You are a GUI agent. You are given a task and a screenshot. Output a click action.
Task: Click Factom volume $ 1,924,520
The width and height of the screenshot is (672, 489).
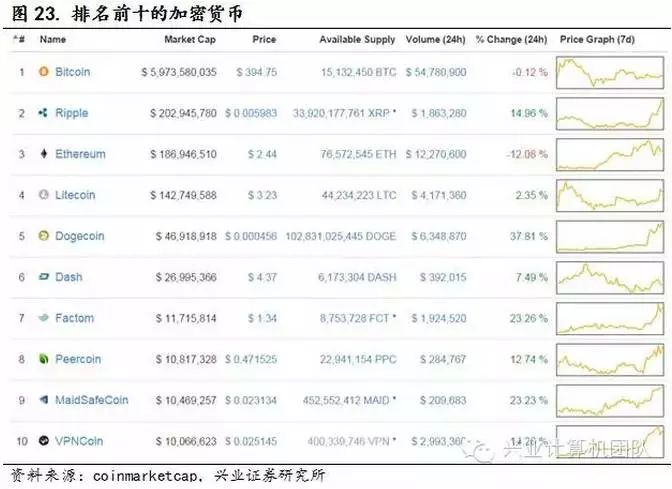tap(439, 318)
